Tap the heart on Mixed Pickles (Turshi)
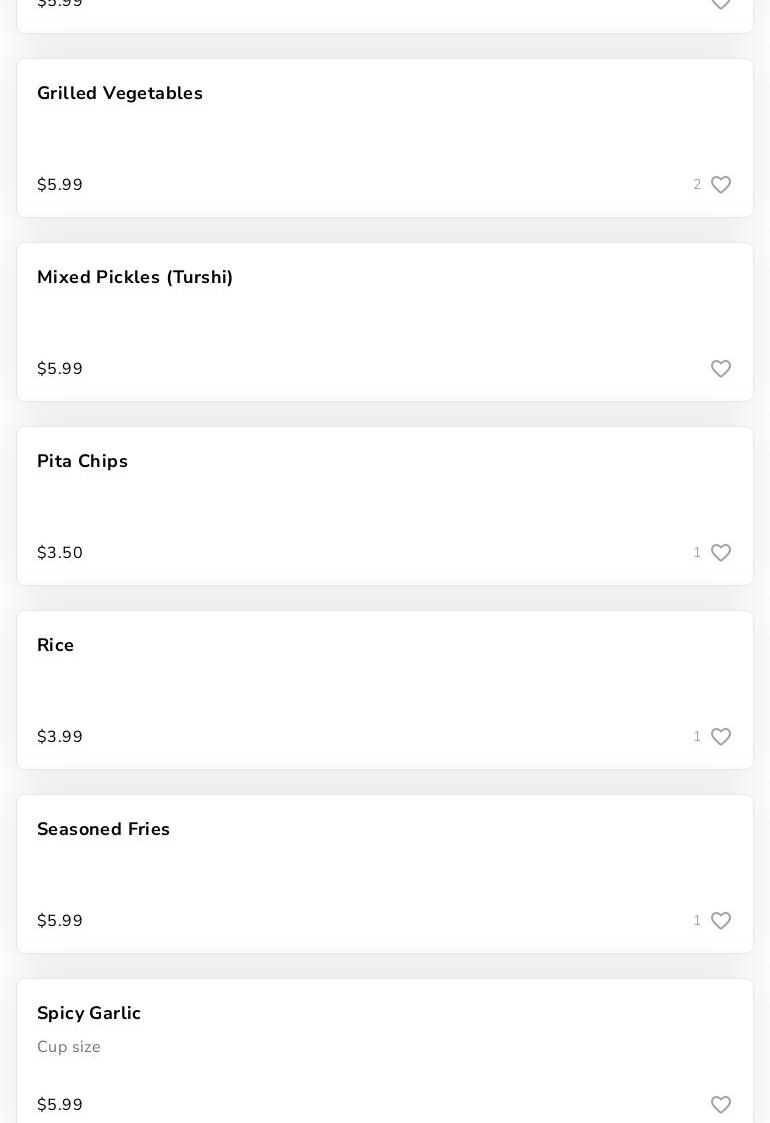This screenshot has height=1123, width=770. [x=721, y=369]
